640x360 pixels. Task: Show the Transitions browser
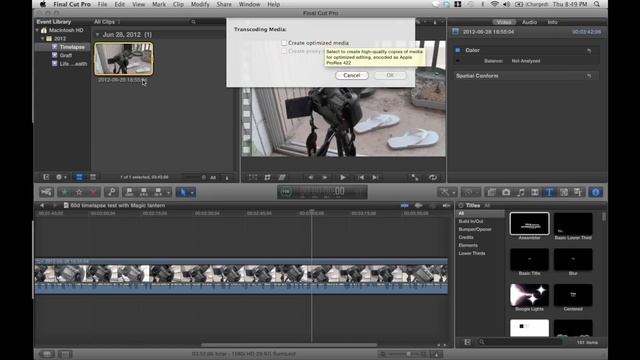(x=535, y=192)
